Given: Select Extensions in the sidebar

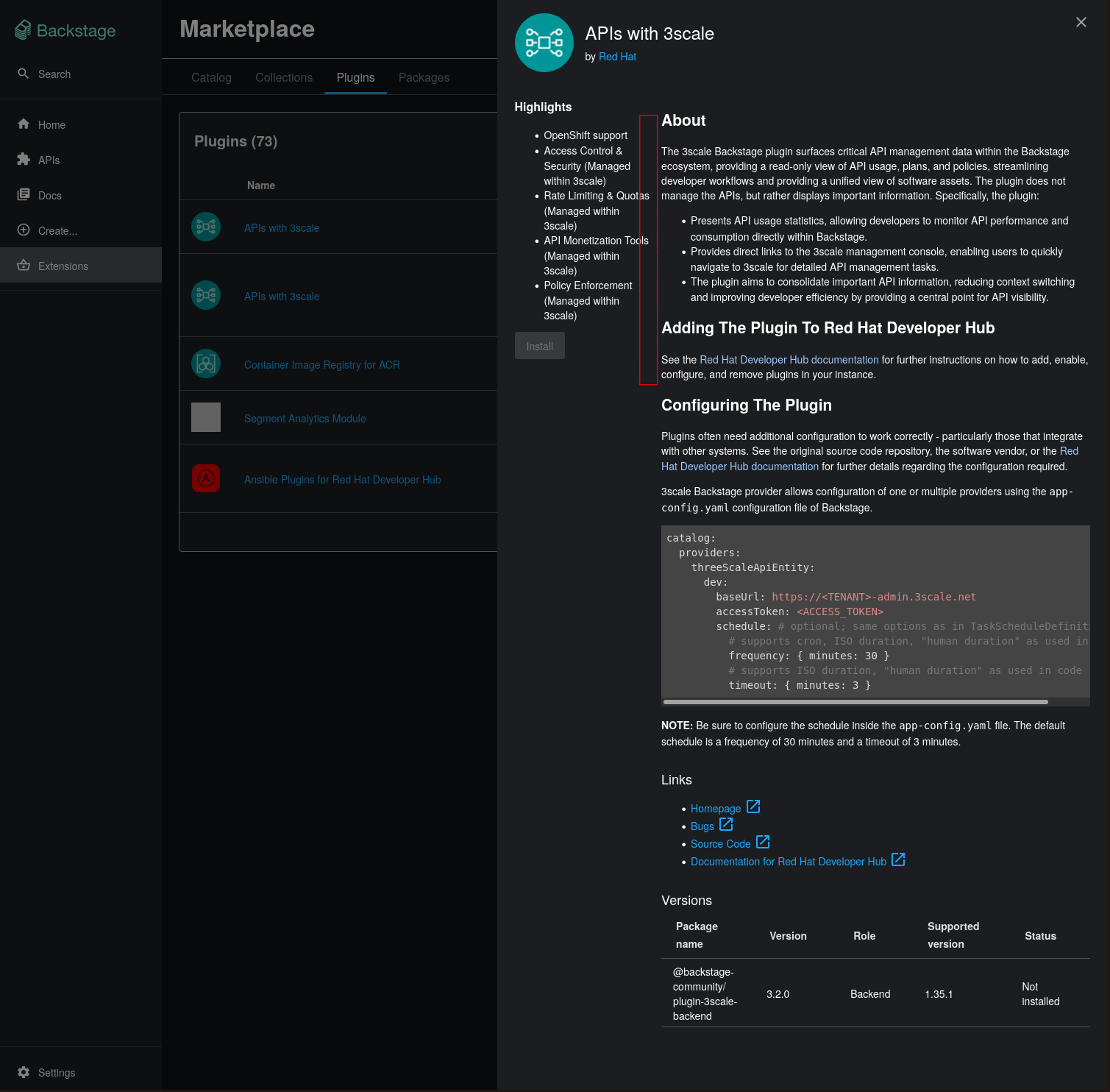Looking at the screenshot, I should pos(63,266).
